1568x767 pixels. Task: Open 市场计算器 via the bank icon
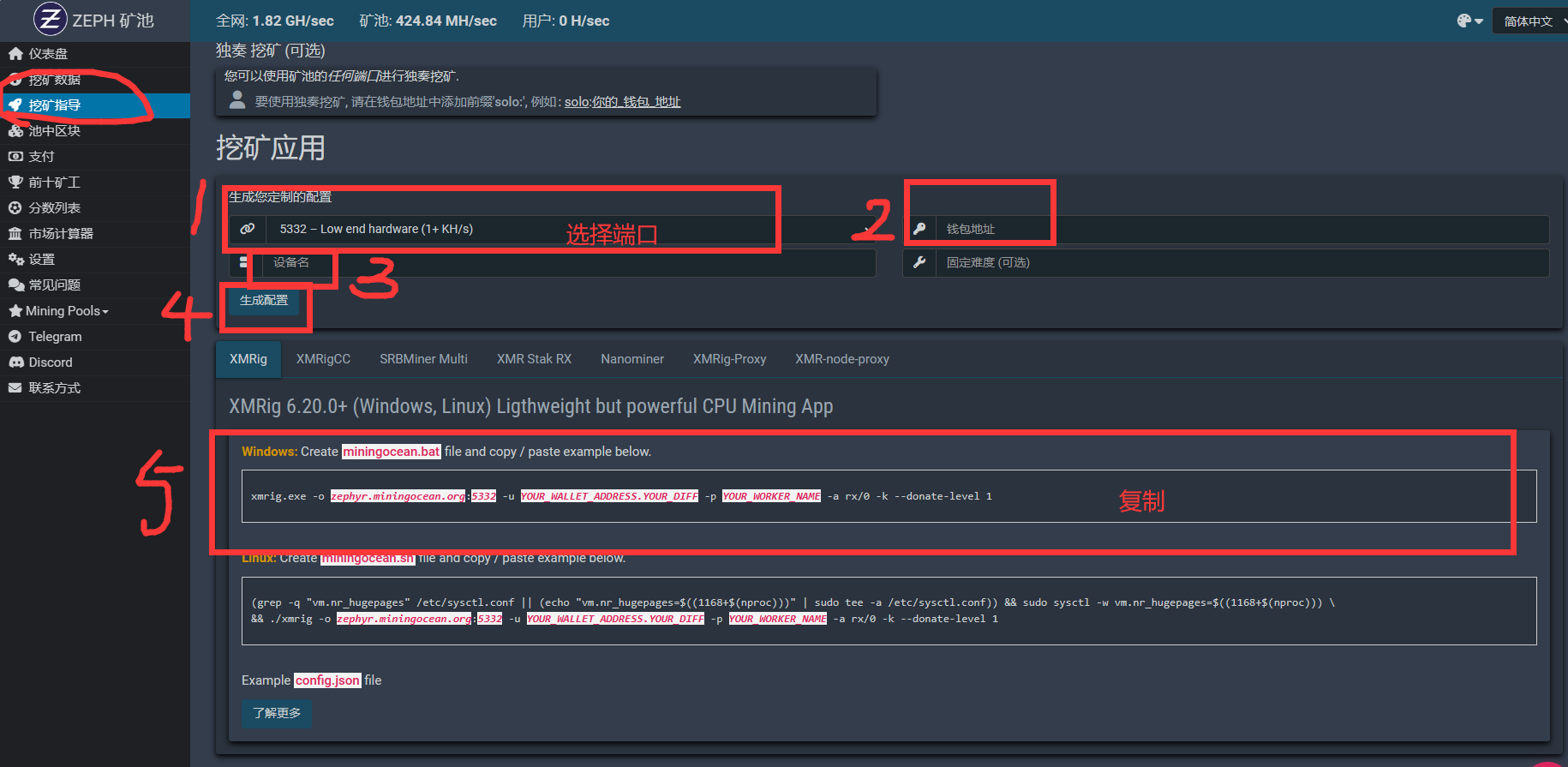(15, 234)
